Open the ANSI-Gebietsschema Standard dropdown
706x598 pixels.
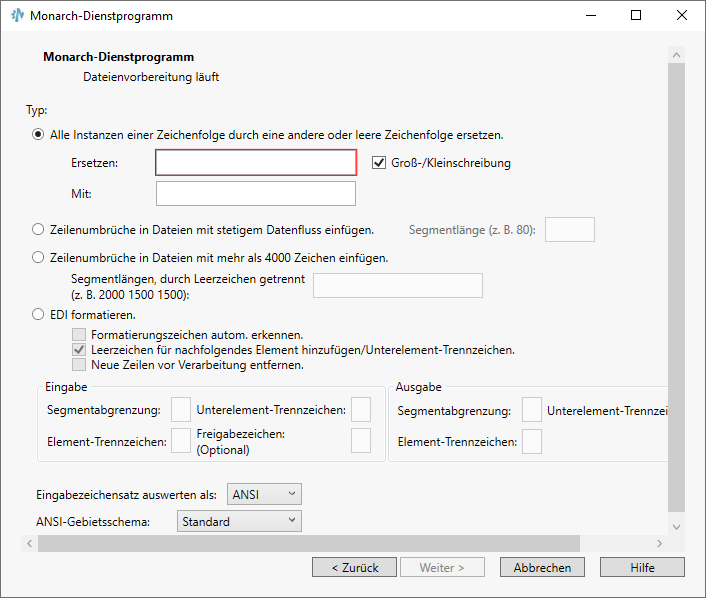click(239, 521)
